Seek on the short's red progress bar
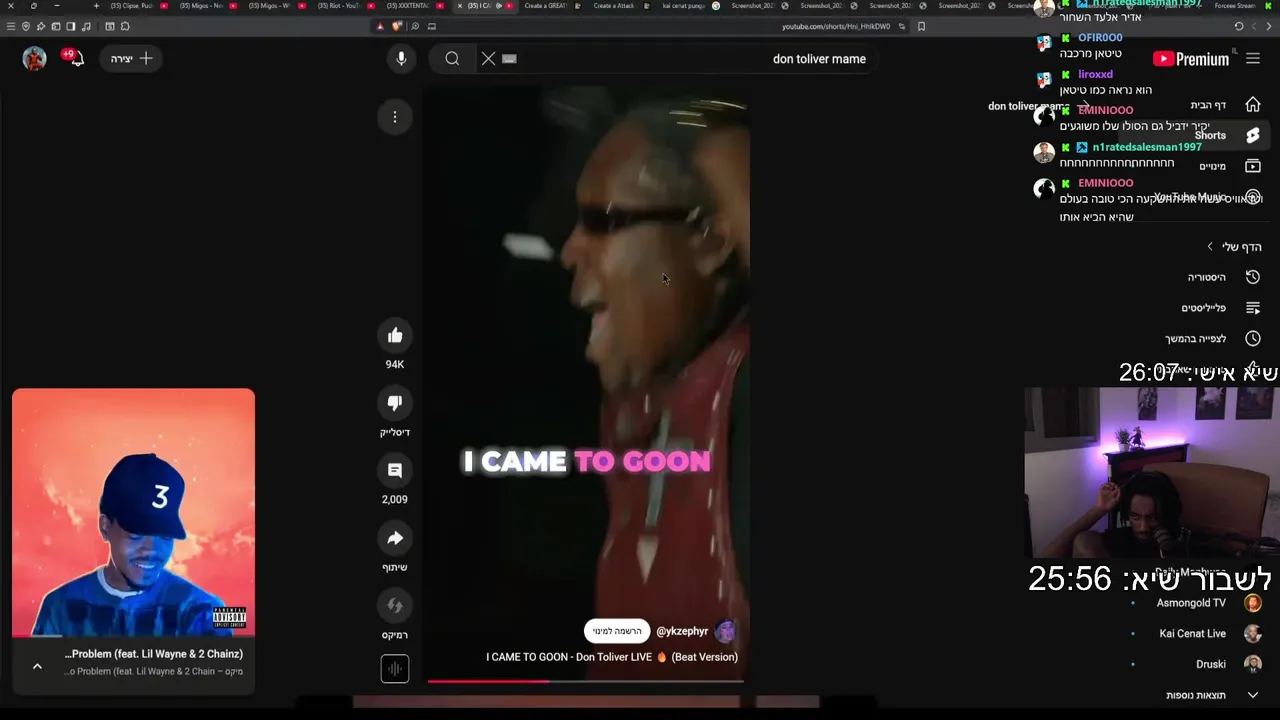Viewport: 1280px width, 720px height. pos(586,681)
